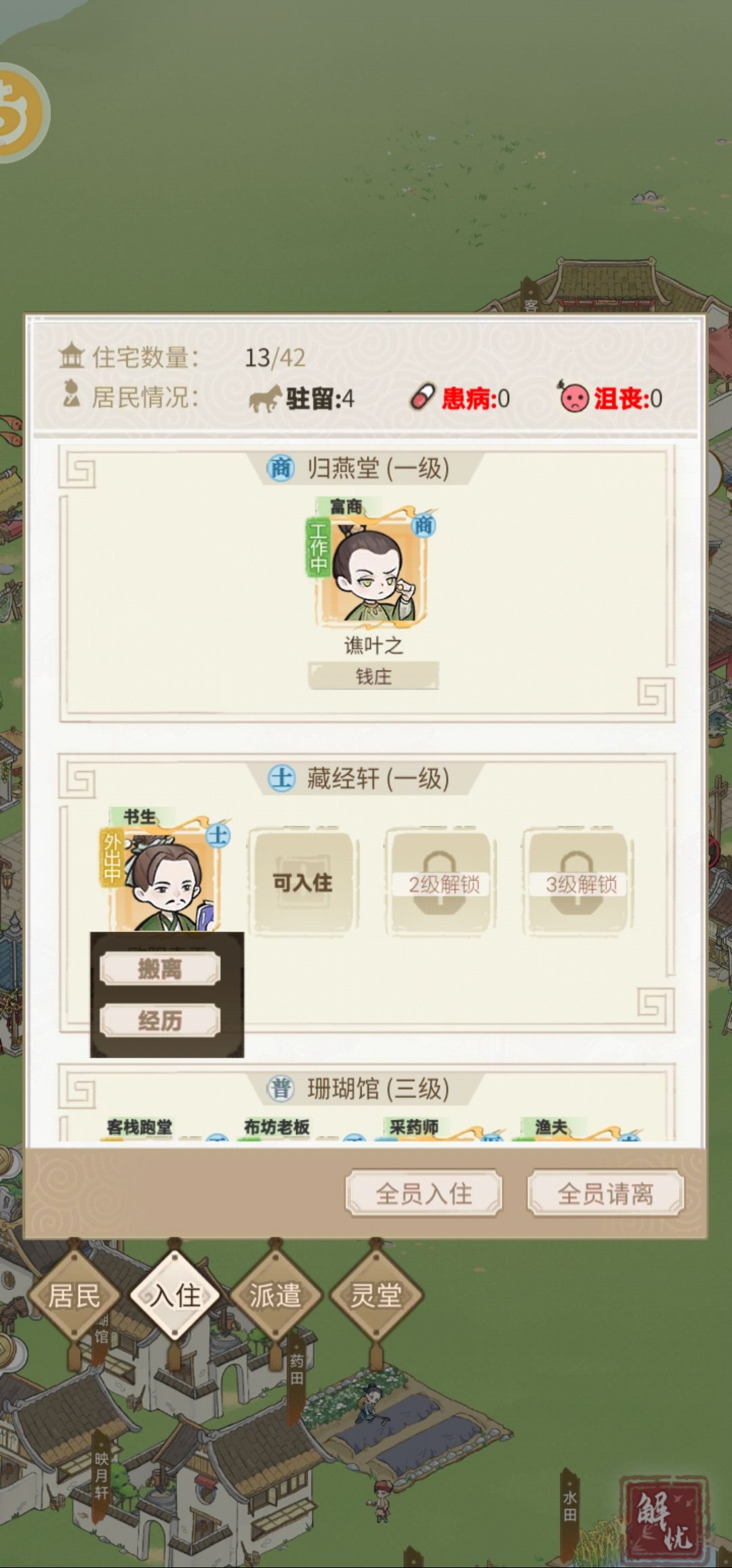Choose 经历 in the popup menu

160,1021
